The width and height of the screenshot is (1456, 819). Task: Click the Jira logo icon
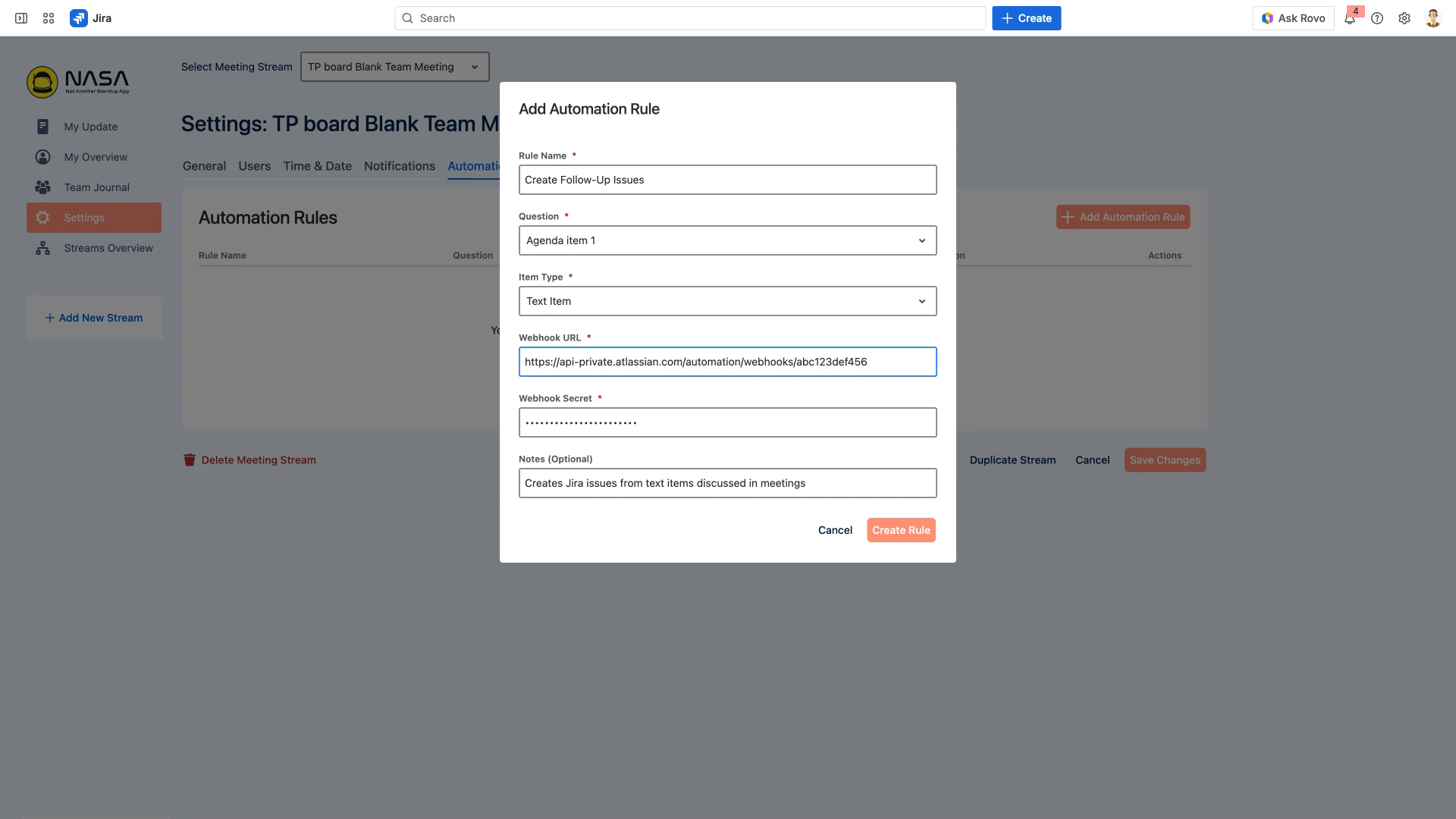tap(79, 18)
